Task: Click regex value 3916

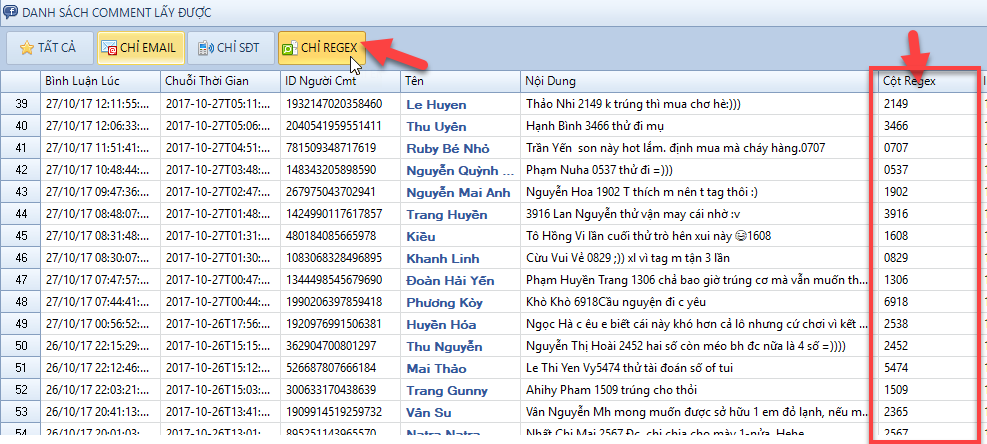Action: [896, 214]
